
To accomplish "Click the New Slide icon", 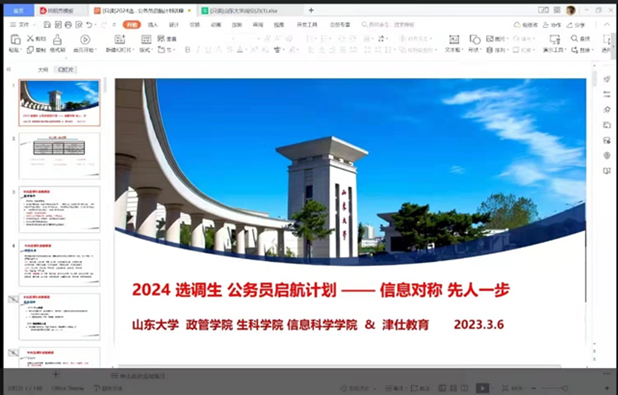I will (119, 39).
